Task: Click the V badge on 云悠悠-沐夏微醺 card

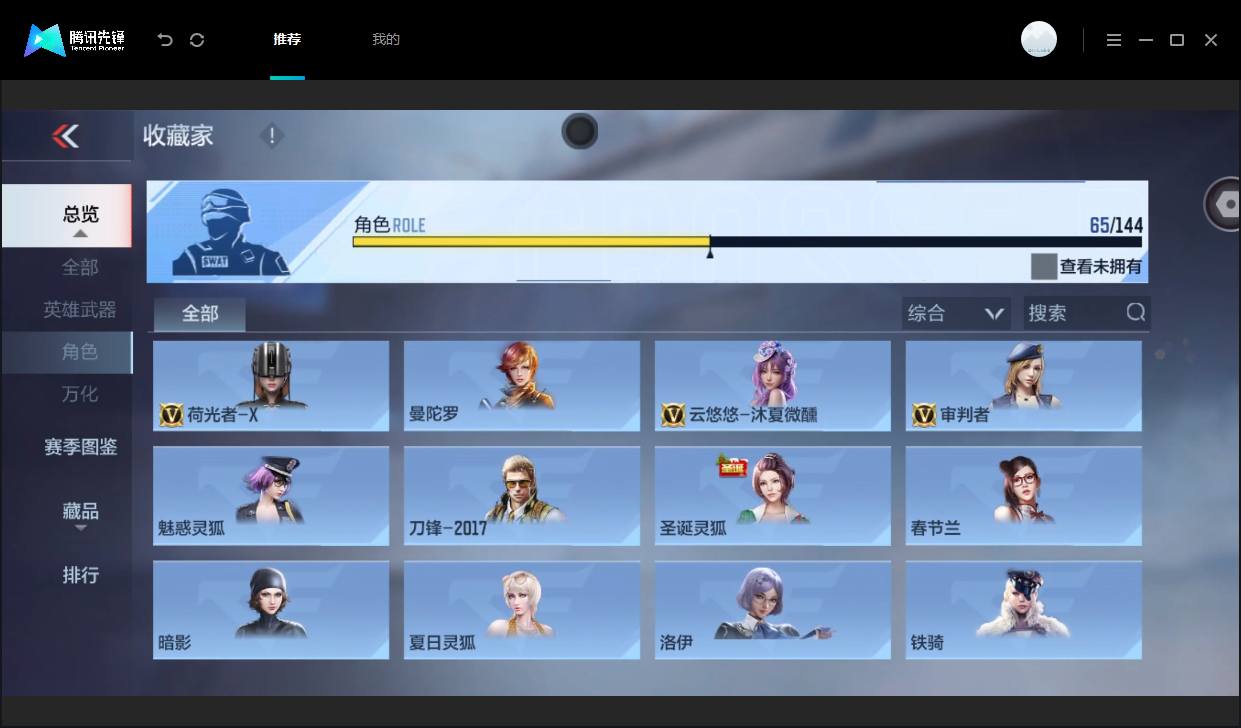Action: coord(672,414)
